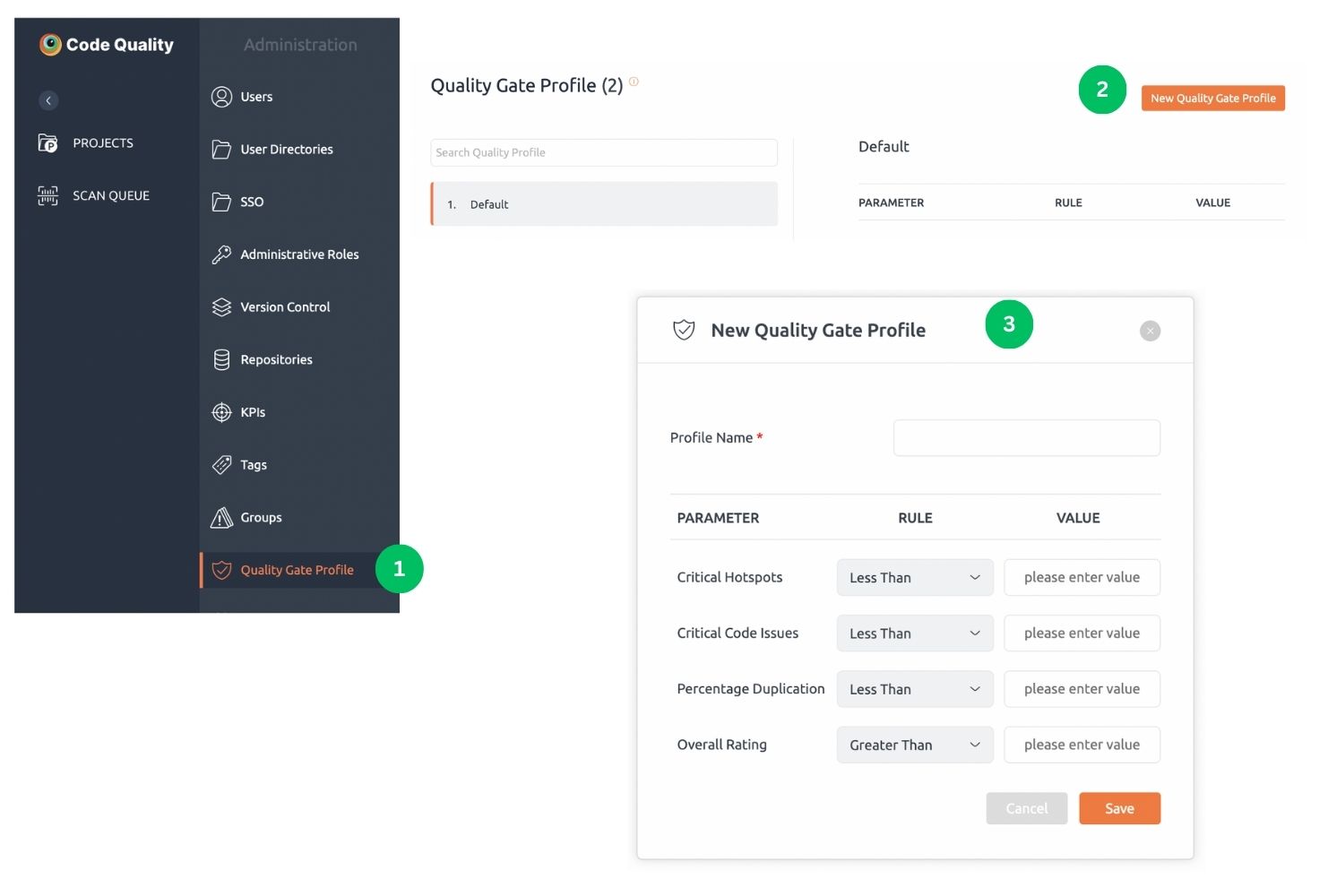Open Critical Code Issues rule dropdown

(x=915, y=633)
